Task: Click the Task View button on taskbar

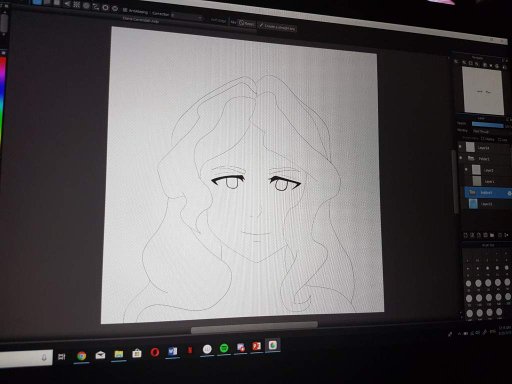Action: coord(61,357)
